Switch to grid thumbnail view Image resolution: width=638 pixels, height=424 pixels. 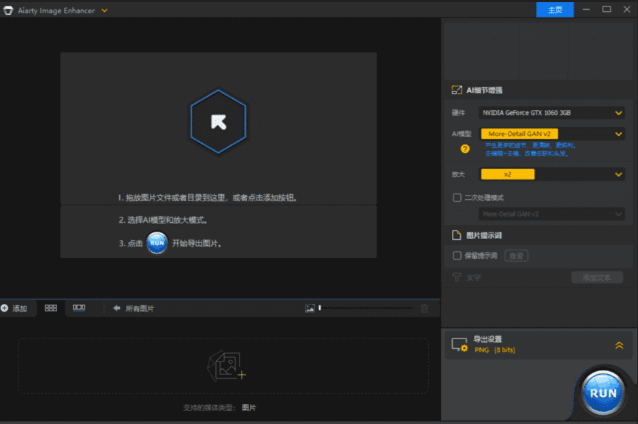point(50,308)
